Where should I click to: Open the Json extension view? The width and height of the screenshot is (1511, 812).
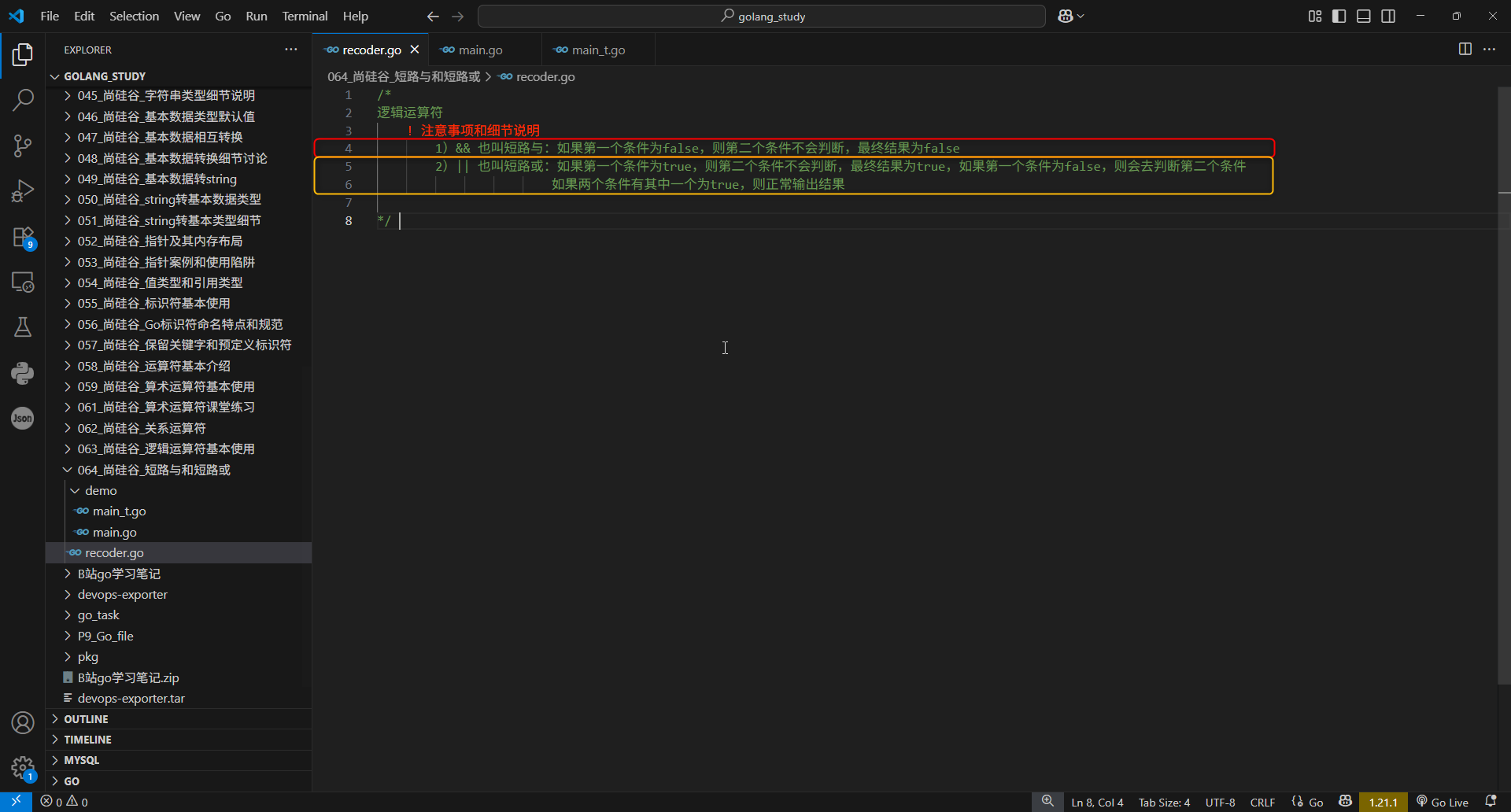coord(23,418)
